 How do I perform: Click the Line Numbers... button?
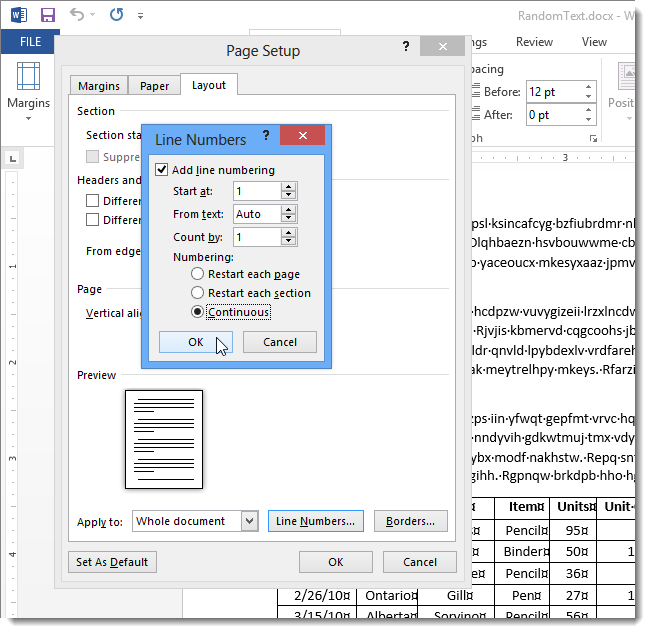tap(315, 521)
